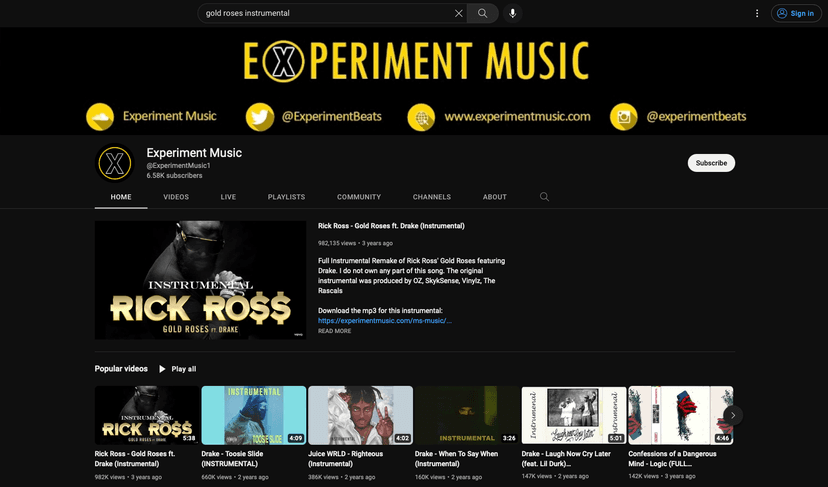This screenshot has height=487, width=828.
Task: Open the three-dot settings menu
Action: pos(757,13)
